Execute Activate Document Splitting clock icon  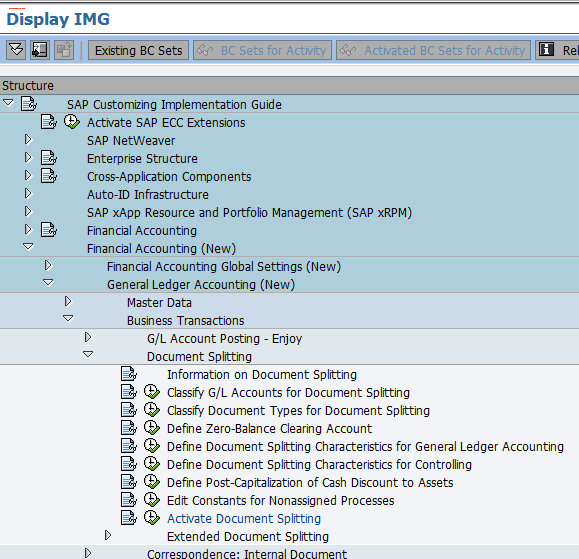[152, 518]
